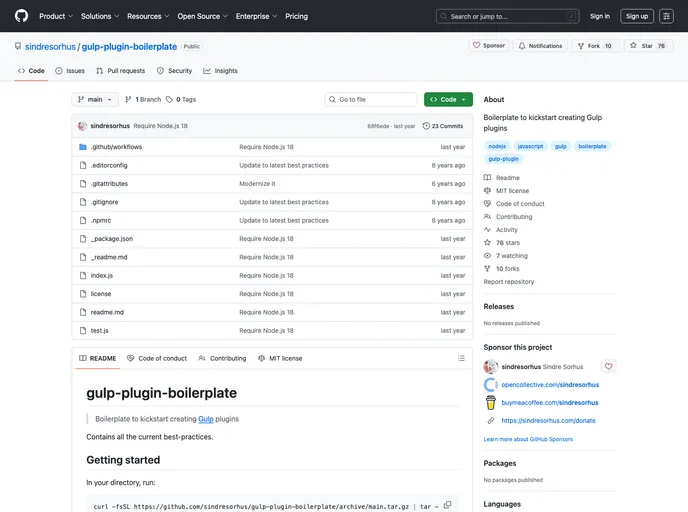Viewport: 688px width, 512px height.
Task: Open the .github/workflows folder icon
Action: click(x=82, y=147)
